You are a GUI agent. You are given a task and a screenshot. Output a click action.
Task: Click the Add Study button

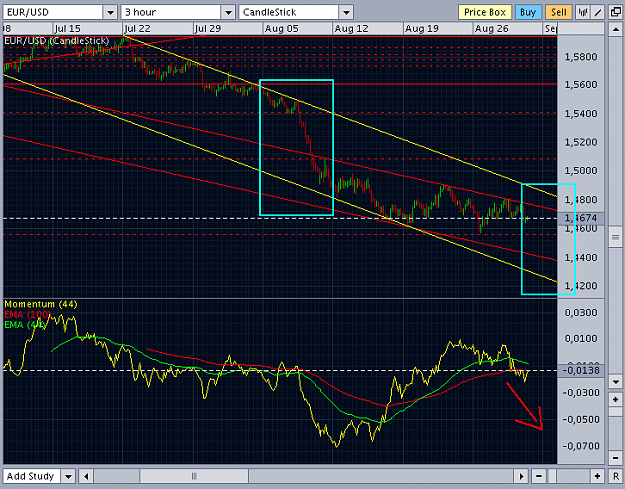[31, 476]
